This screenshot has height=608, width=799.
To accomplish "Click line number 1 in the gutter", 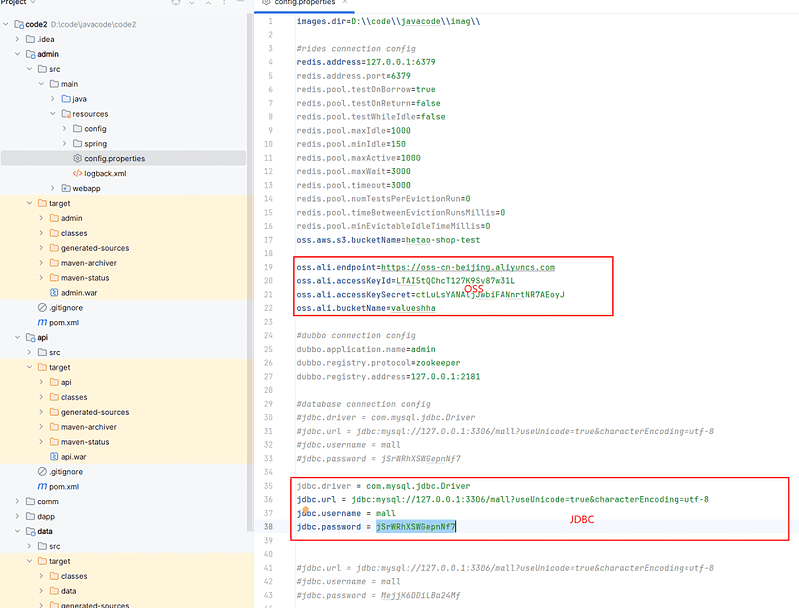I will pyautogui.click(x=270, y=21).
